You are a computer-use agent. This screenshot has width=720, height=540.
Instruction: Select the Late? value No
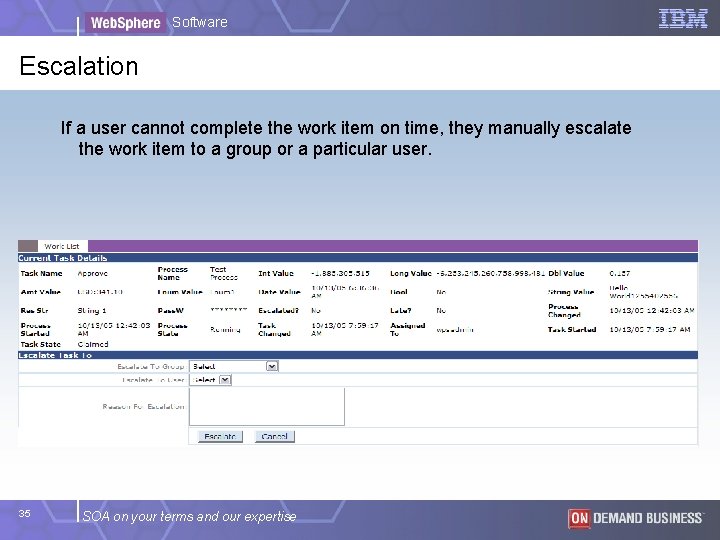pos(441,310)
